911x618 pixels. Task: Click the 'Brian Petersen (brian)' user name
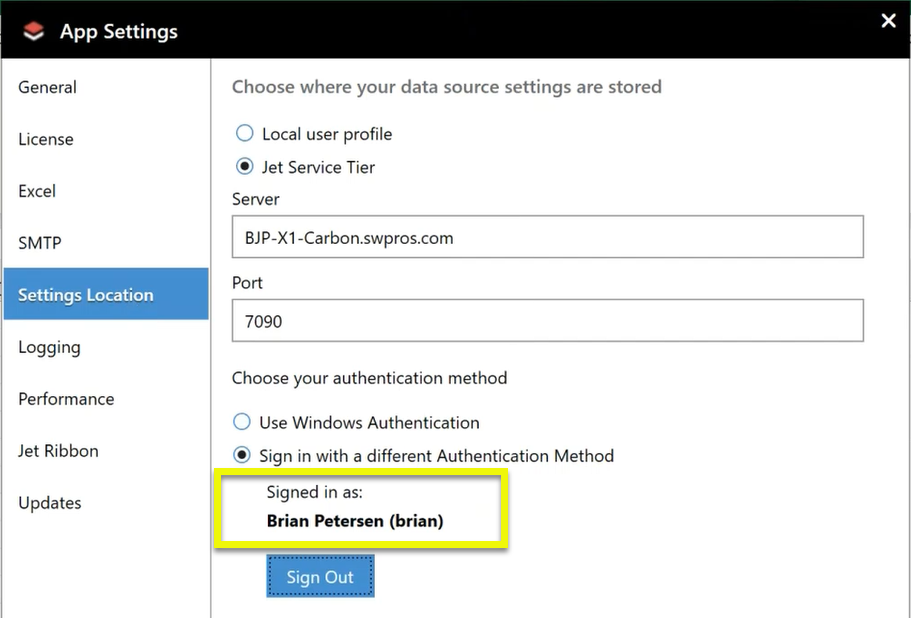tap(355, 521)
